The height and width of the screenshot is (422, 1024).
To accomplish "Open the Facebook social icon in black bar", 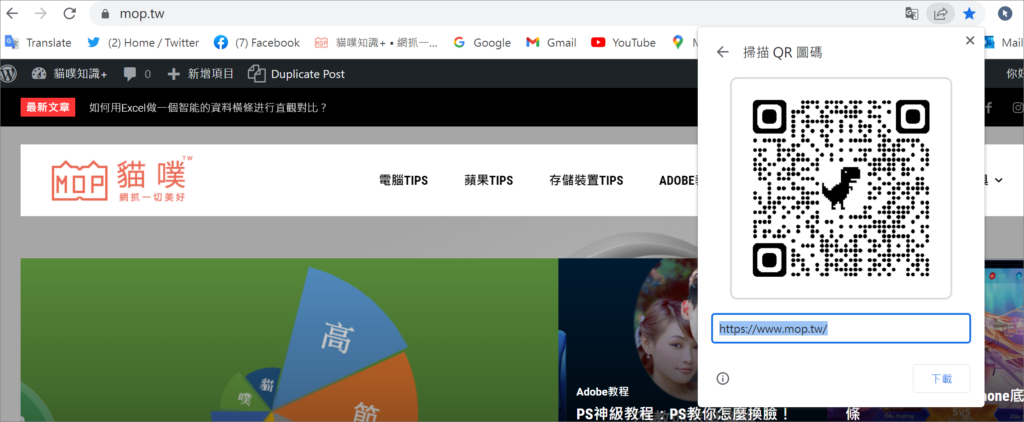I will point(989,107).
